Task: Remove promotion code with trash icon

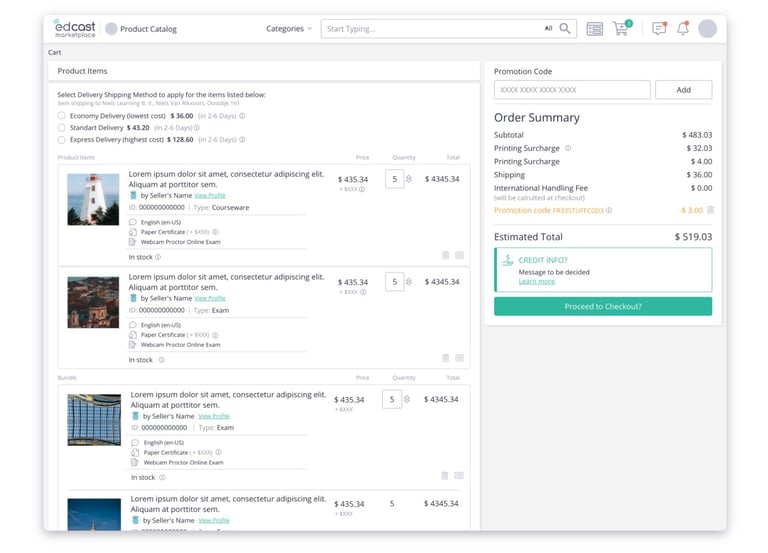Action: click(710, 210)
